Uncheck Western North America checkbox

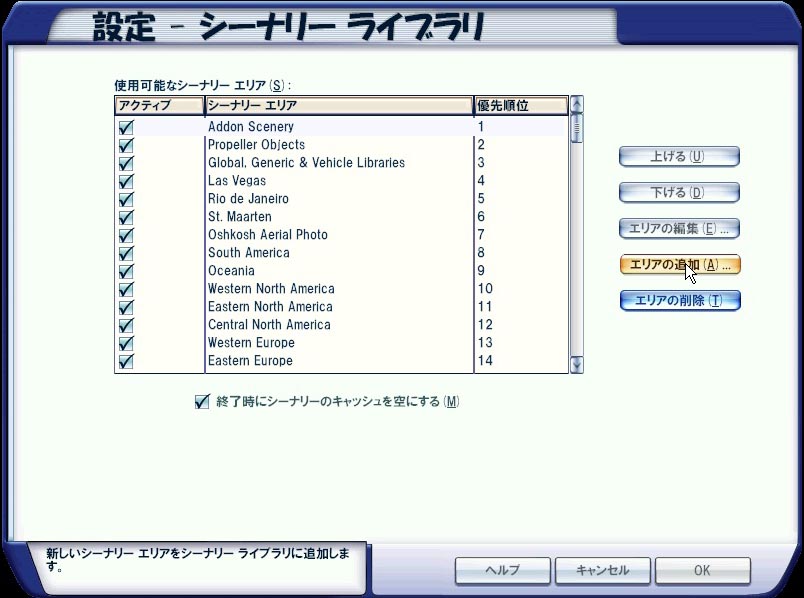[x=126, y=289]
